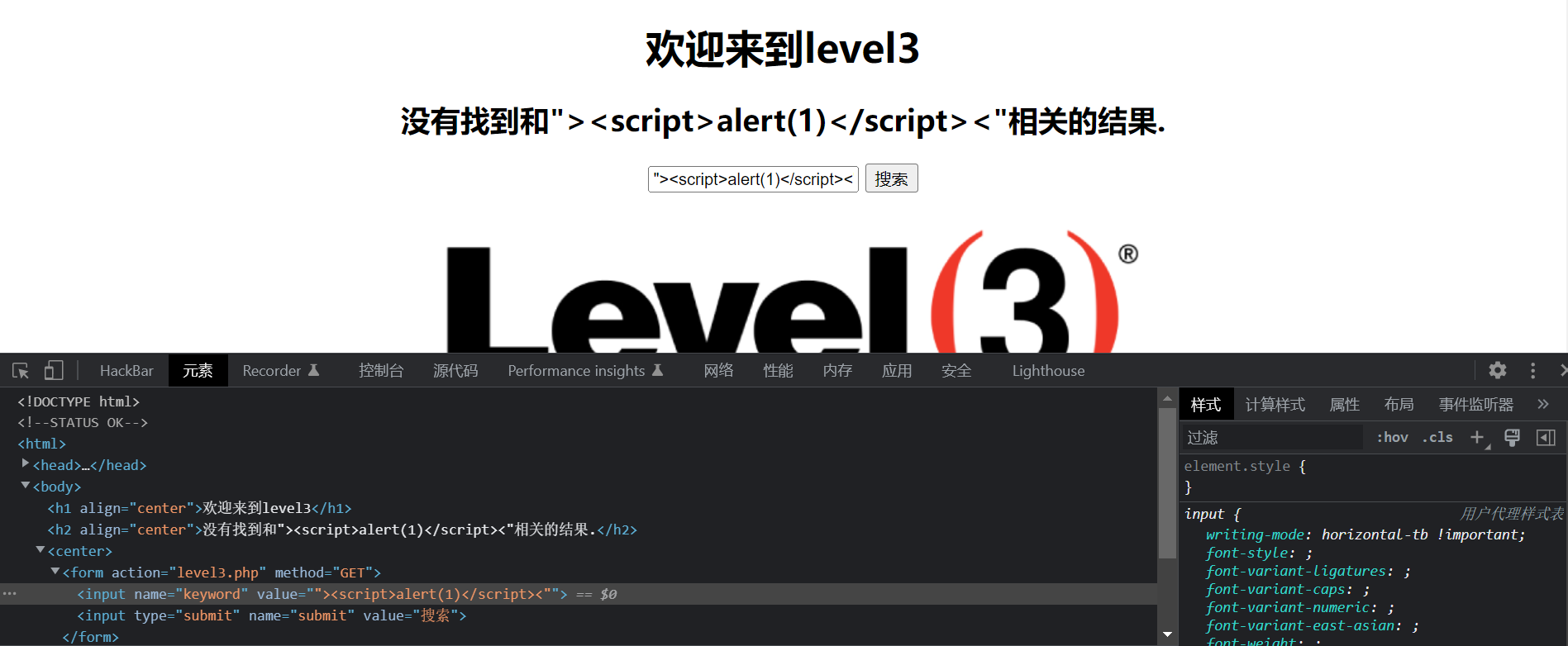Select the 样式 (Styles) sidebar tab
The image size is (1568, 646).
(1206, 404)
